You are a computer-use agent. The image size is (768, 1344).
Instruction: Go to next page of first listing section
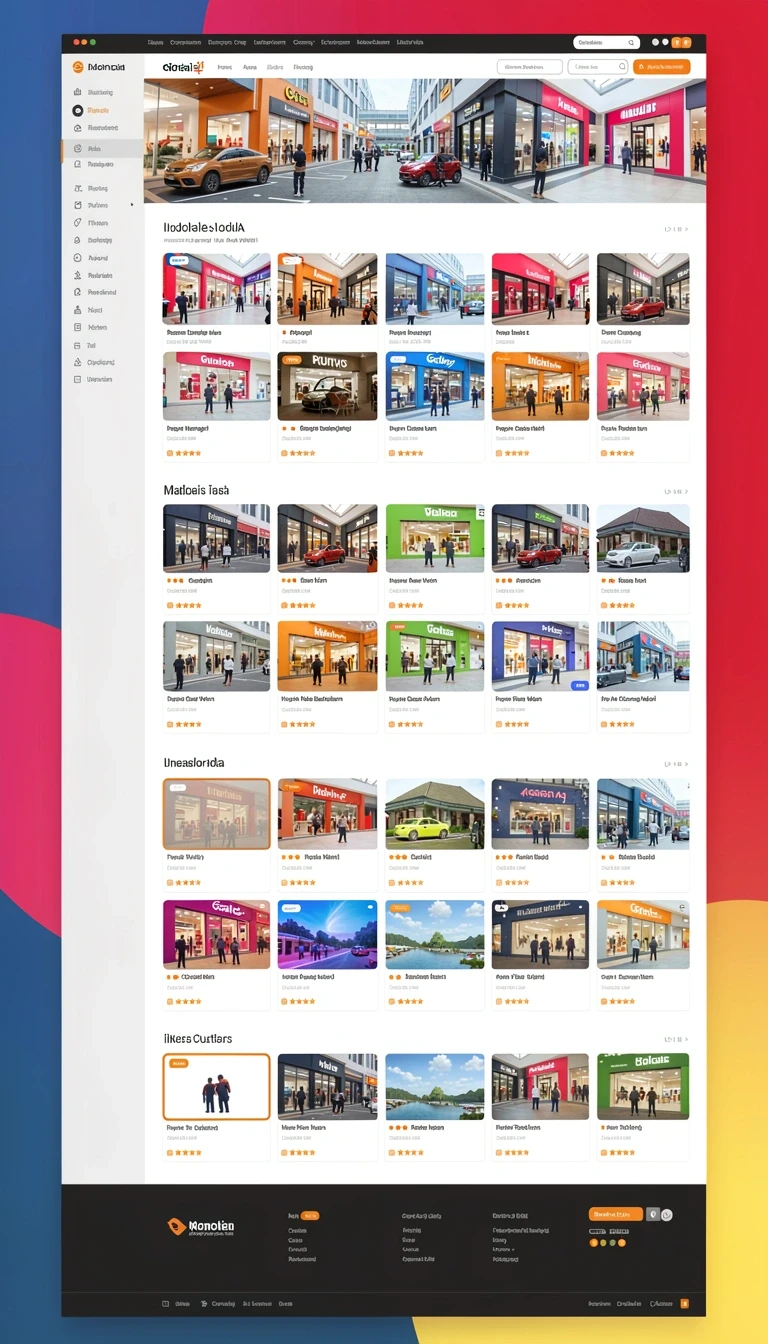686,229
